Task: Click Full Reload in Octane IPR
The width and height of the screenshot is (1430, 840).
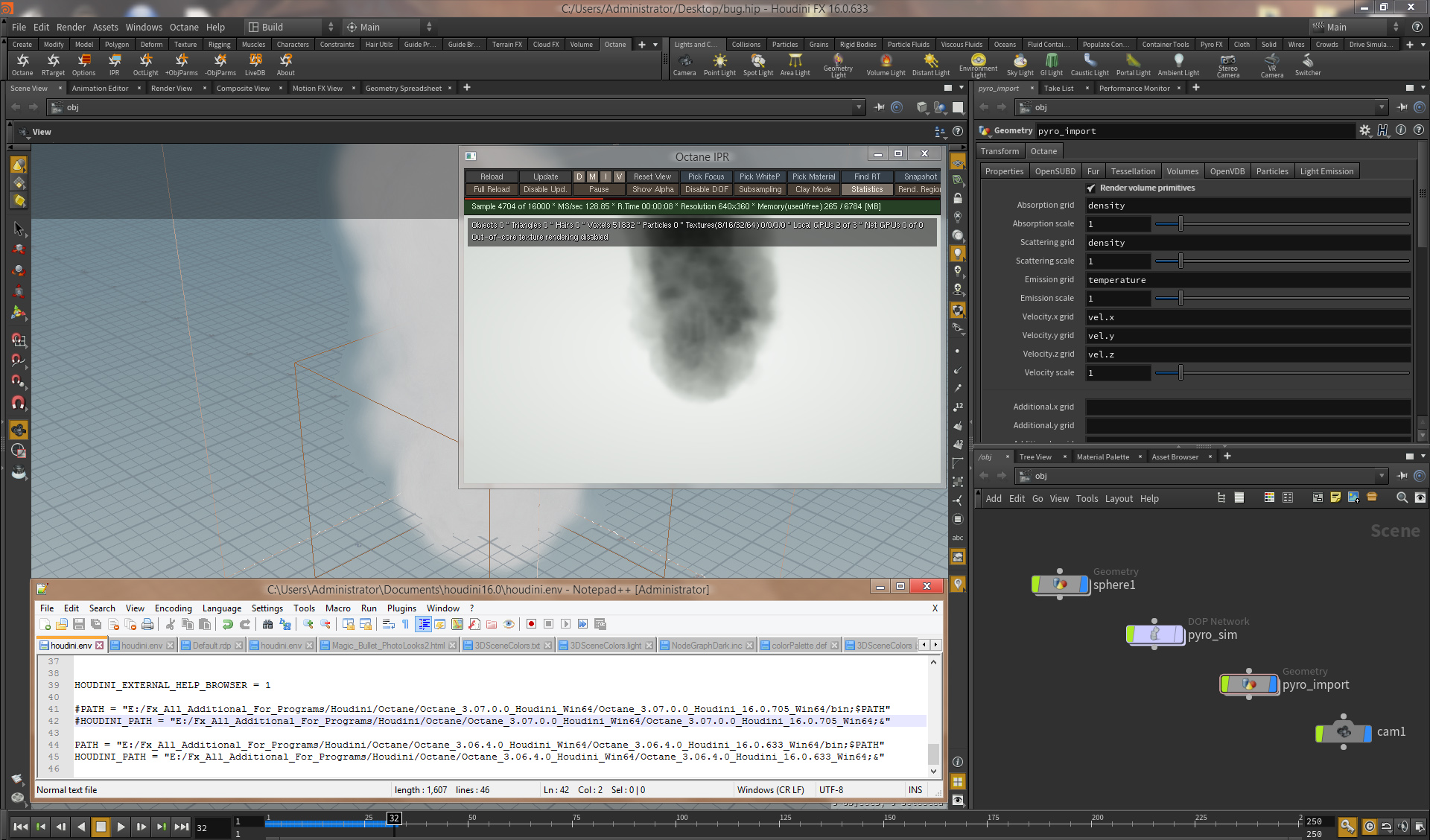Action: (492, 190)
